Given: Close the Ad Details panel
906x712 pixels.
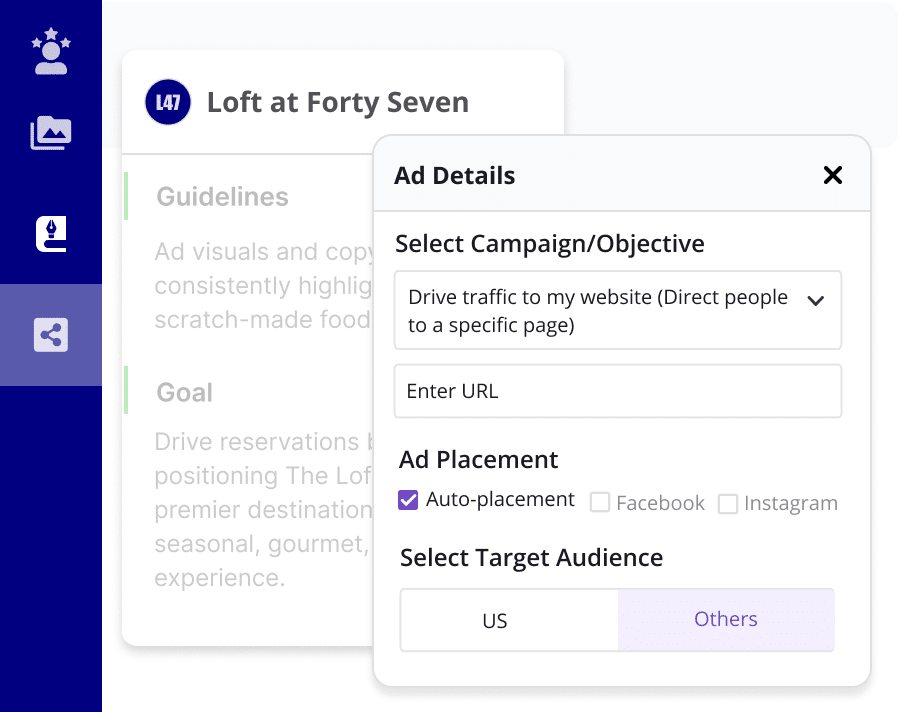Looking at the screenshot, I should (832, 175).
